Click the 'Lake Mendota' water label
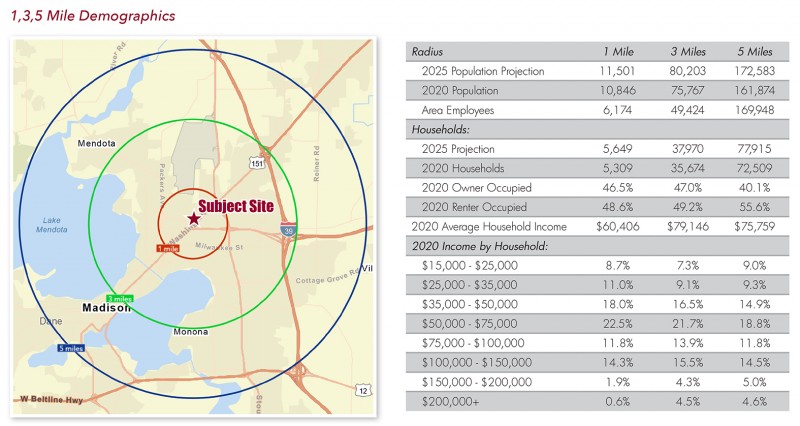 coord(52,225)
